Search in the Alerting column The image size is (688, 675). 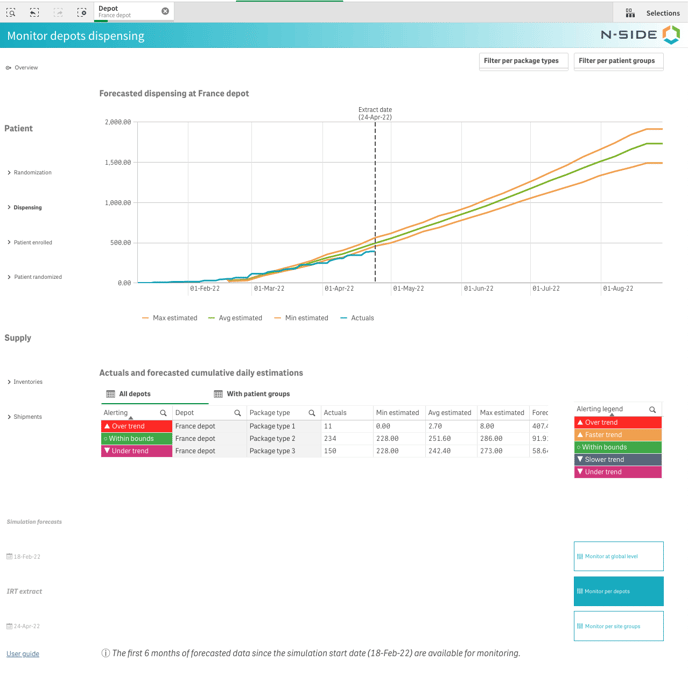pos(163,413)
